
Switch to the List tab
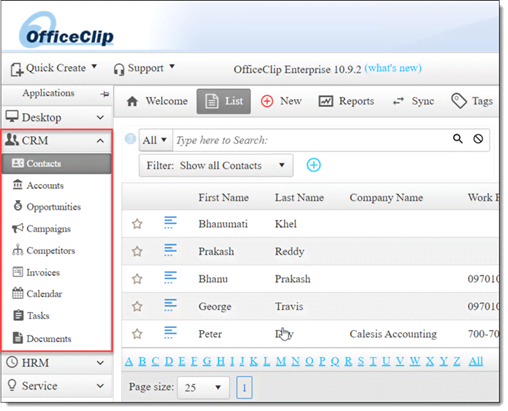(x=224, y=101)
